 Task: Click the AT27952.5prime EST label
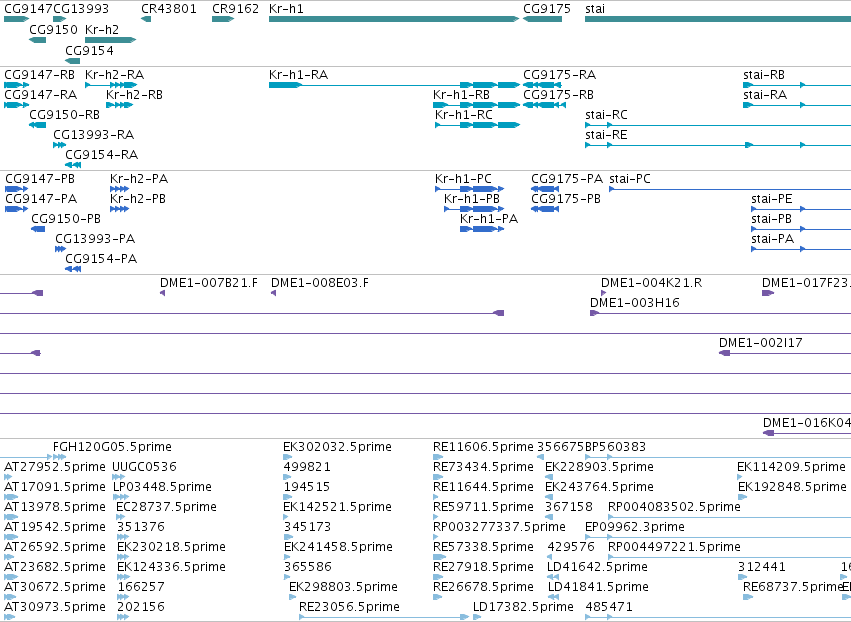[x=55, y=467]
